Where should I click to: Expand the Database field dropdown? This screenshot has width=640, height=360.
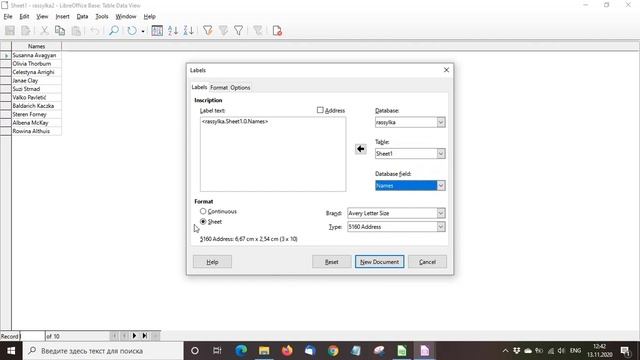(441, 186)
